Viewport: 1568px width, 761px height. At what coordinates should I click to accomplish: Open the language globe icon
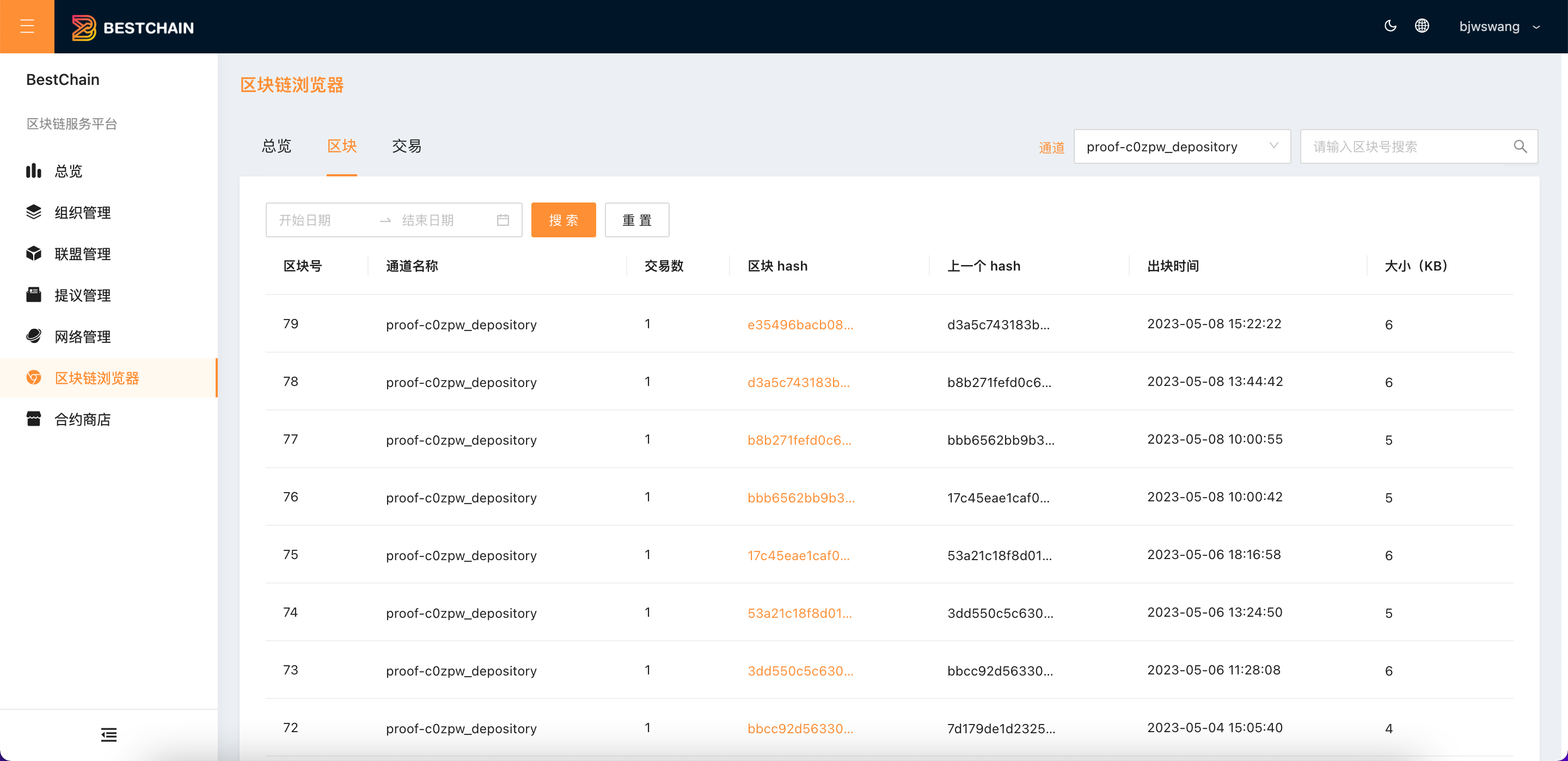point(1422,26)
